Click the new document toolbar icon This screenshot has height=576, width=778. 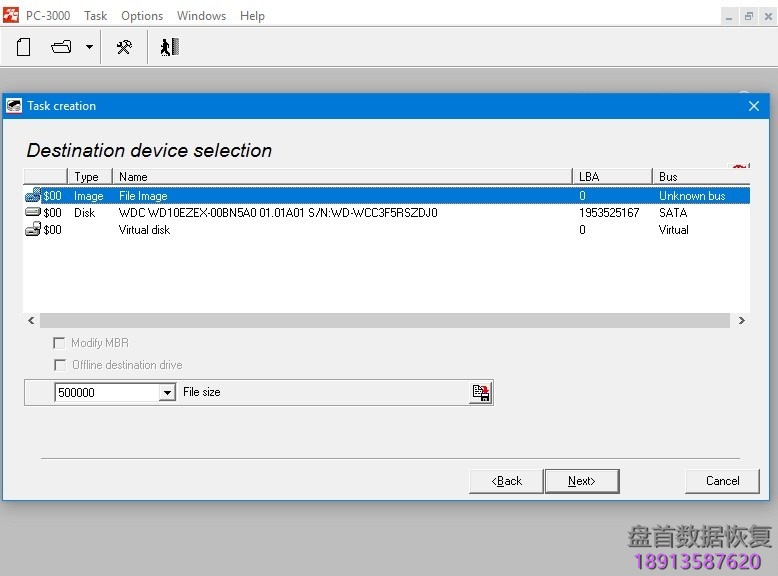(24, 47)
